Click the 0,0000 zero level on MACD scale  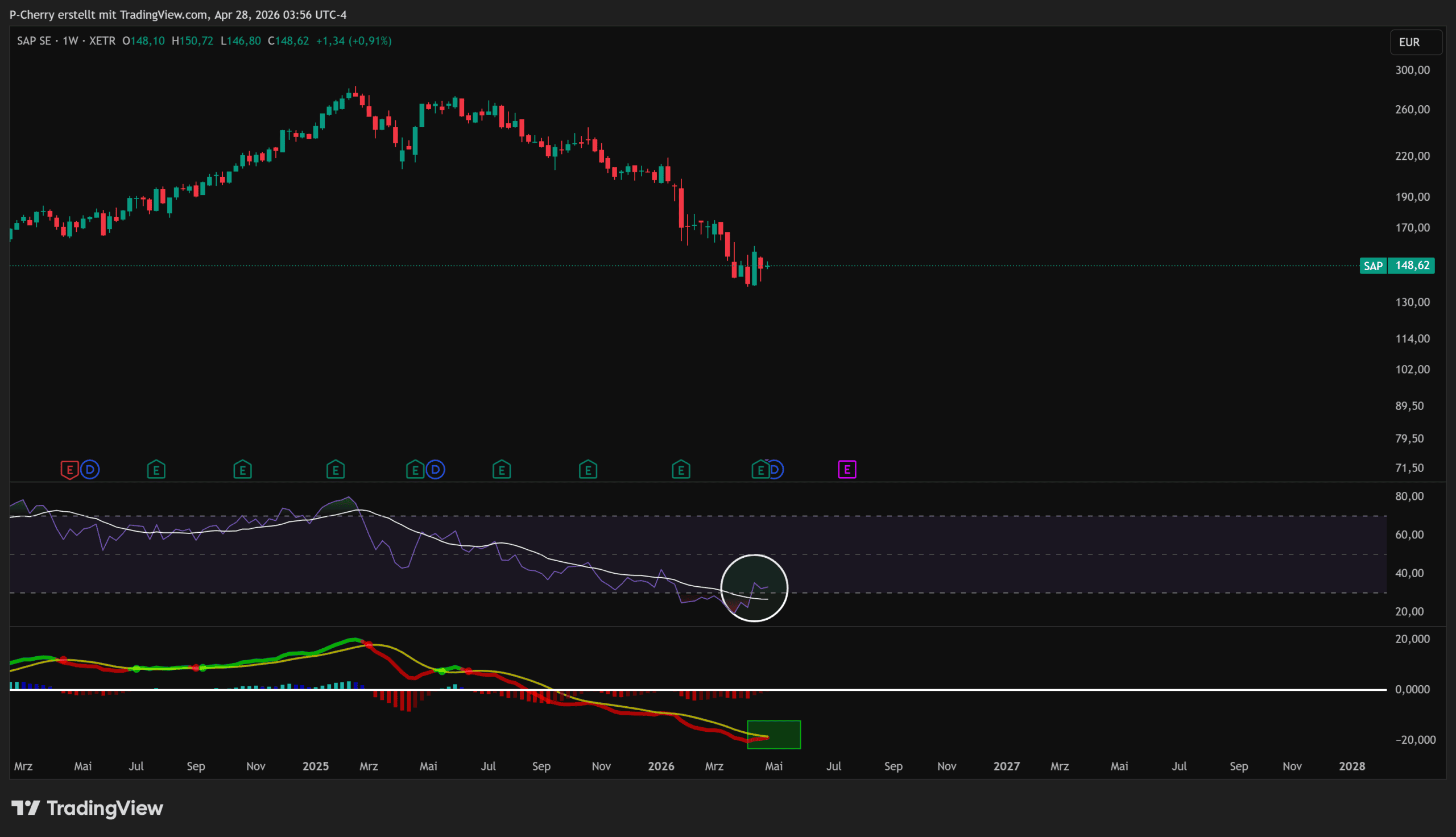pos(1412,689)
